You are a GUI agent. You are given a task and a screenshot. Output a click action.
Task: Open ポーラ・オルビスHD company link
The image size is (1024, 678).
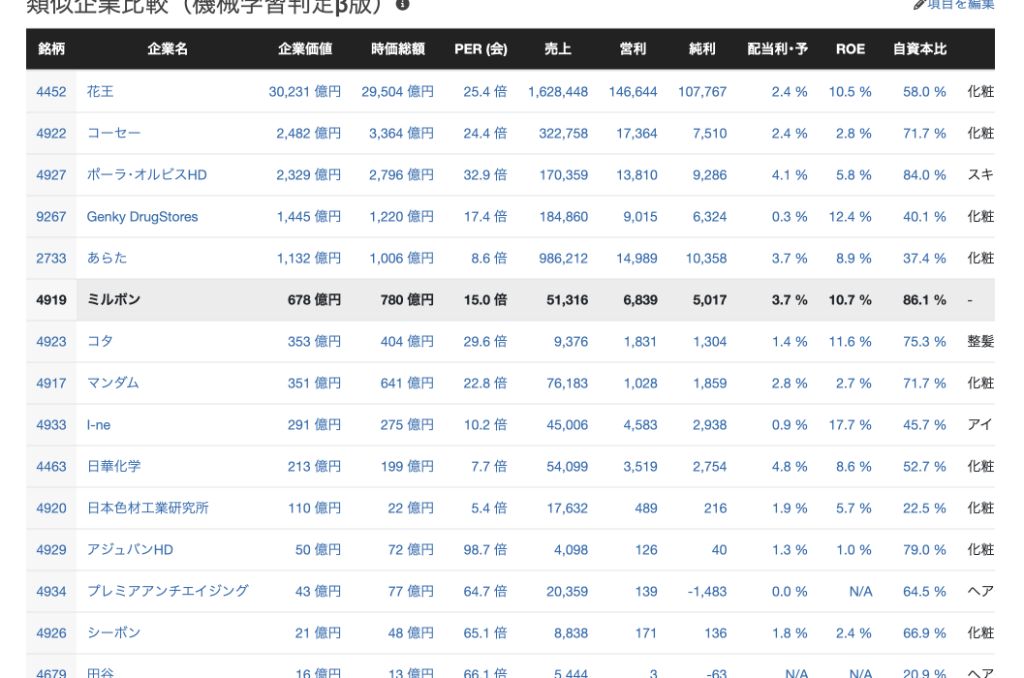[147, 175]
